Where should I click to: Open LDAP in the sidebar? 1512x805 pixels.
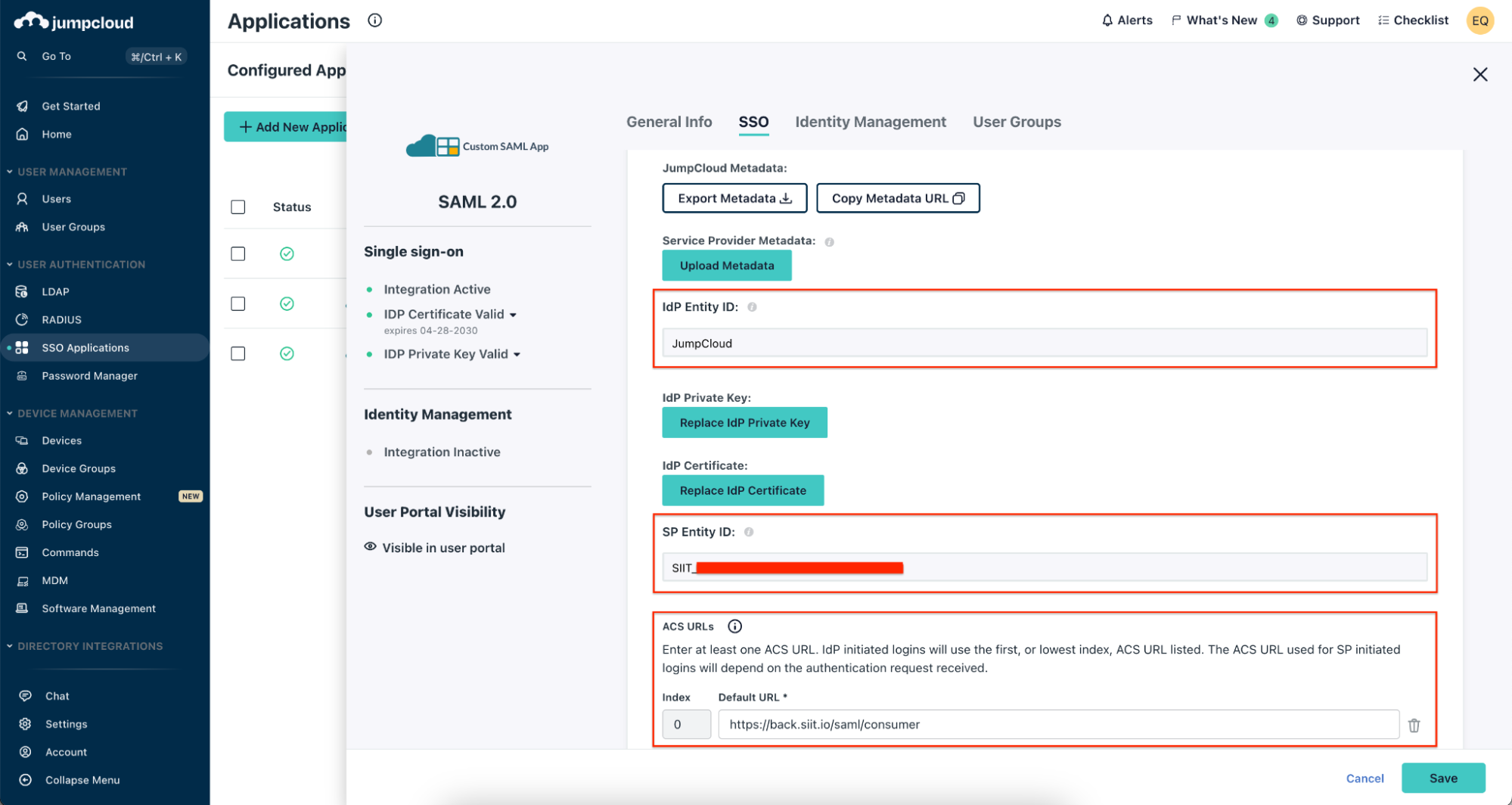pos(55,291)
